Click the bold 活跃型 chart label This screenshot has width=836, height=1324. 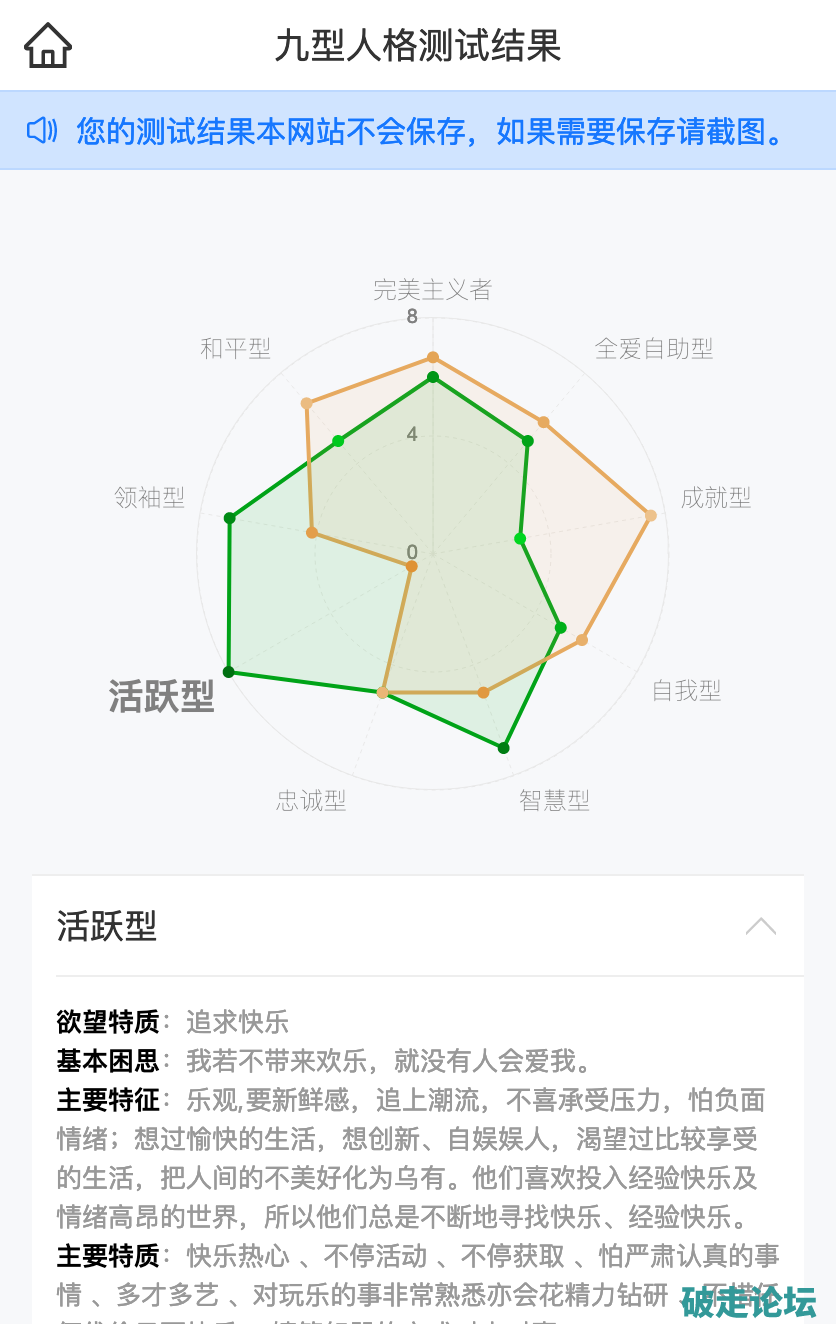point(162,696)
